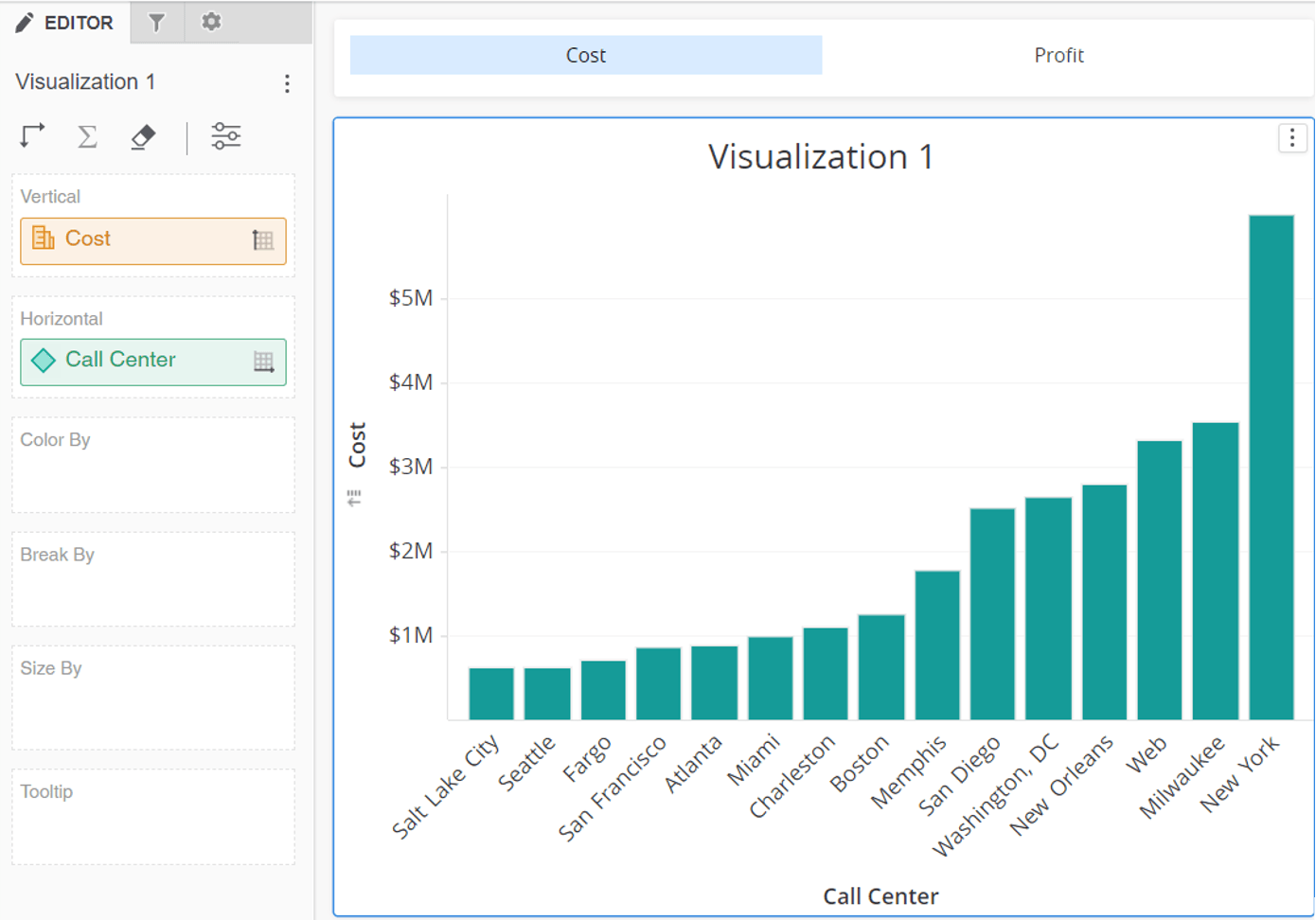Click the Cost metric icon in Vertical zone
This screenshot has height=920, width=1316.
tap(44, 238)
